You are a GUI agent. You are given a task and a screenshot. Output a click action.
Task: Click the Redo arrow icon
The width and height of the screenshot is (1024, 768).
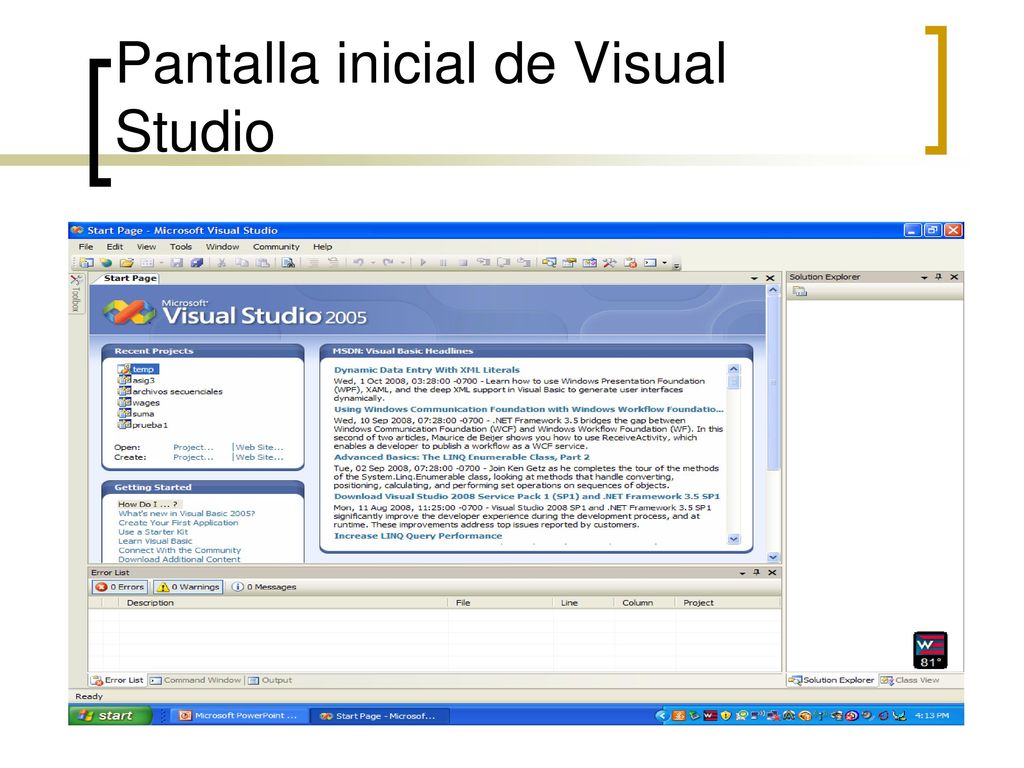[x=388, y=263]
